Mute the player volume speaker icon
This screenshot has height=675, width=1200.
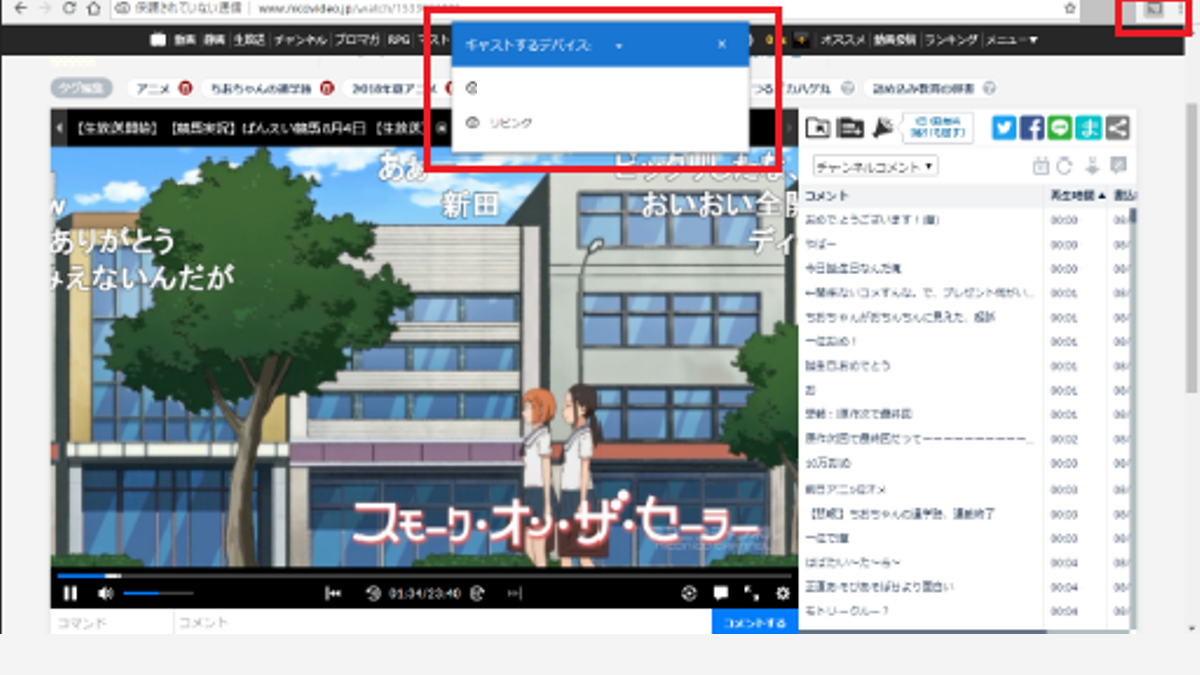pos(105,593)
